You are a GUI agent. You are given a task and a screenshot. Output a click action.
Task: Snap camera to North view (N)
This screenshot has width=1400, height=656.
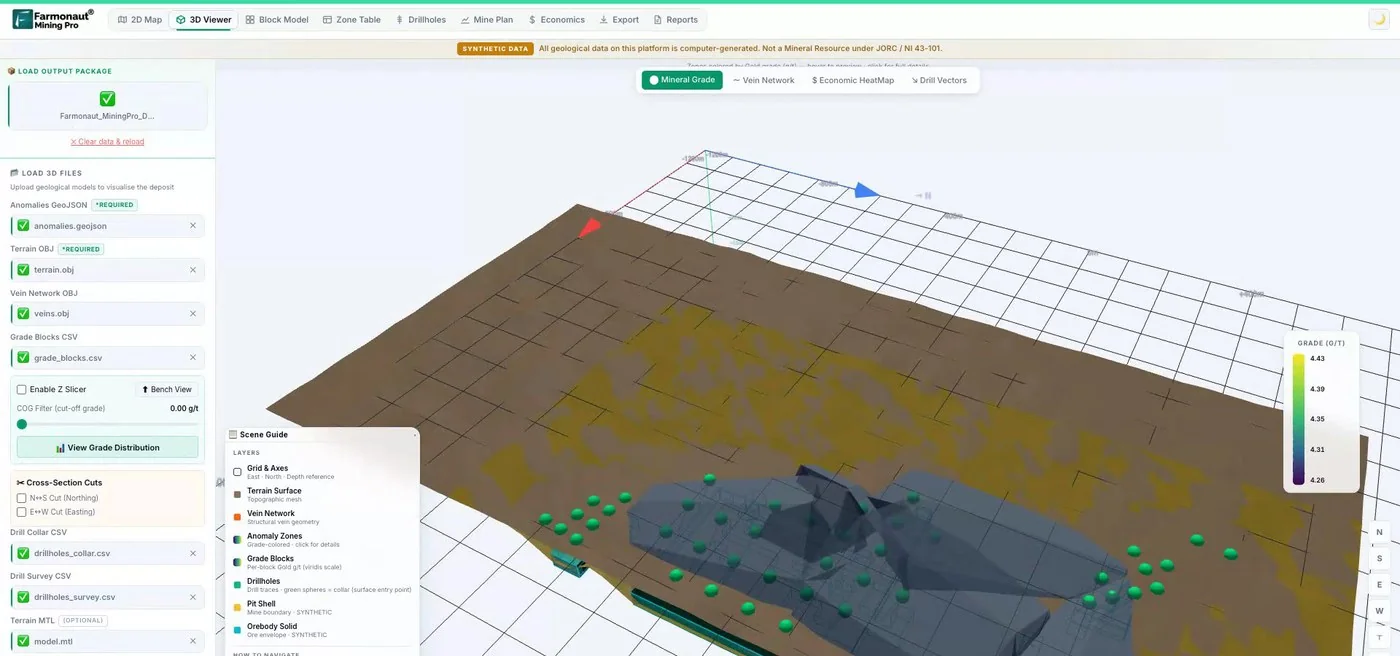click(1379, 532)
